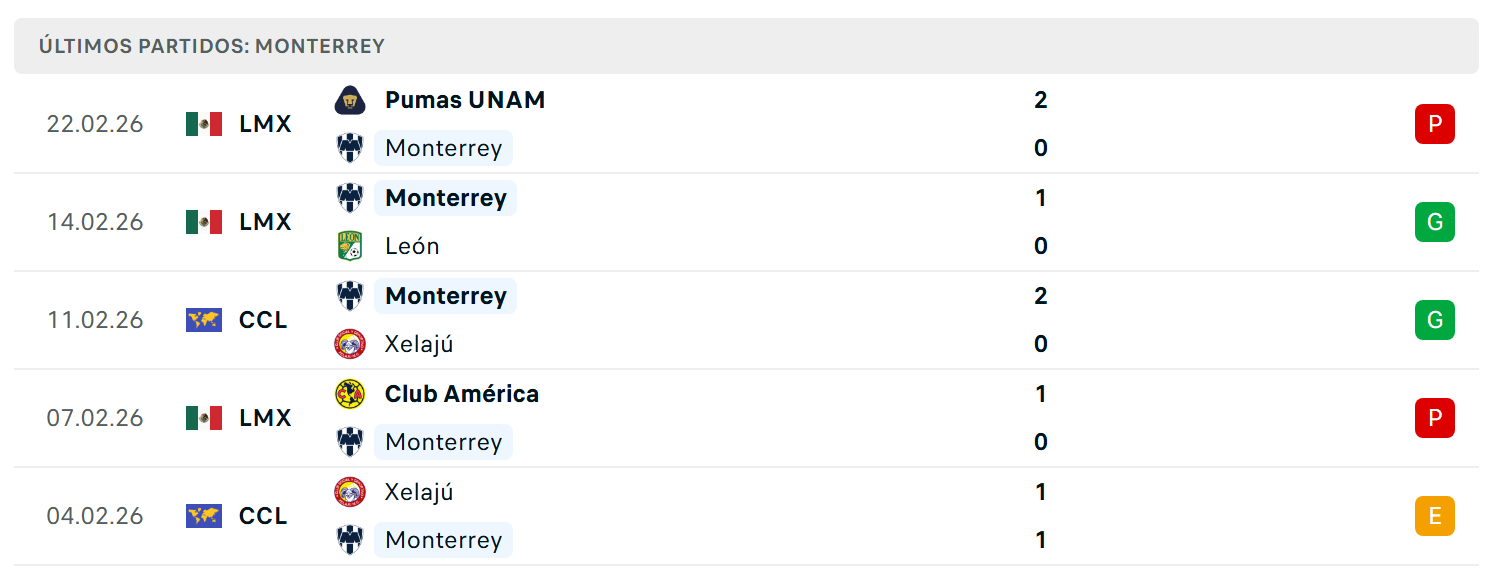The width and height of the screenshot is (1498, 581).
Task: Click Monterrey crest in the León match
Action: pyautogui.click(x=350, y=198)
